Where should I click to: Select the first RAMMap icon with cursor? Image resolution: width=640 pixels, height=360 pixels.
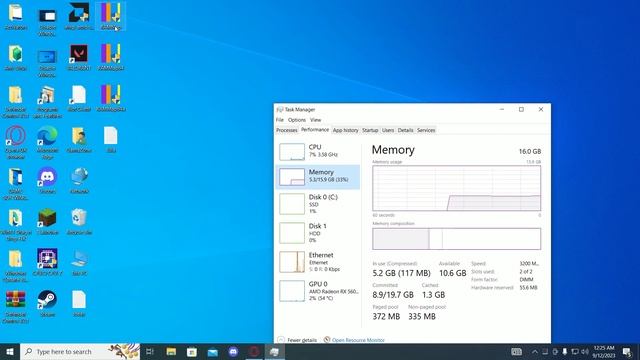111,16
